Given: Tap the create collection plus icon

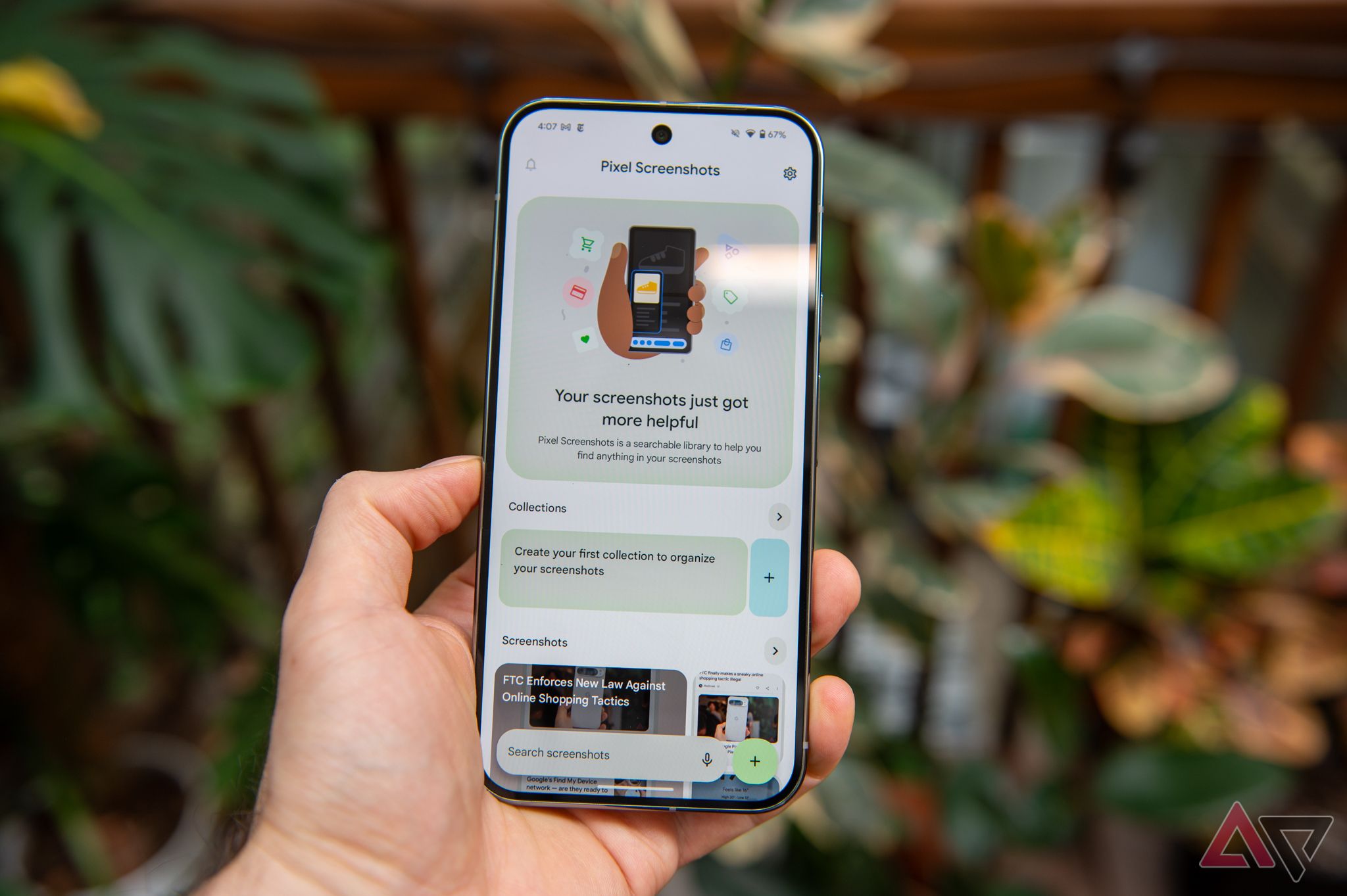Looking at the screenshot, I should tap(768, 577).
